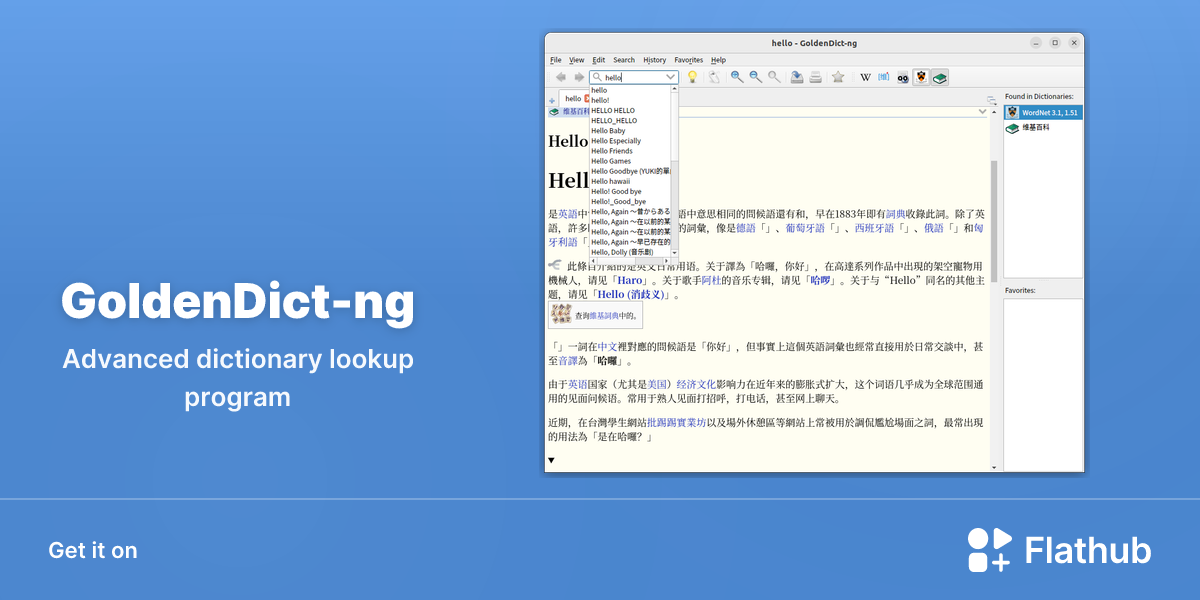The height and width of the screenshot is (600, 1200).
Task: Open the Favorites menu
Action: coord(688,60)
